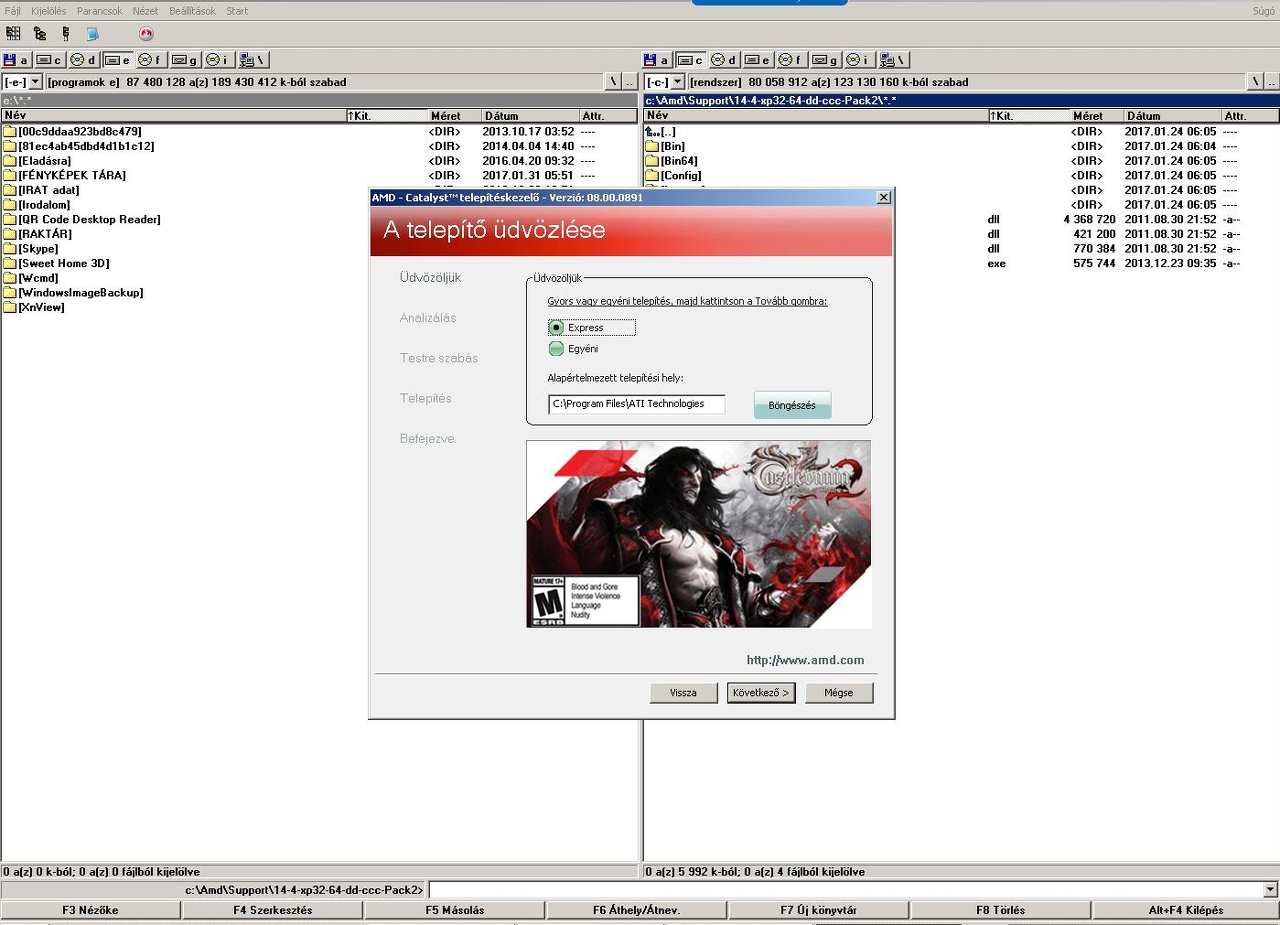
Task: Open network neighborhood in right panel
Action: (x=893, y=60)
